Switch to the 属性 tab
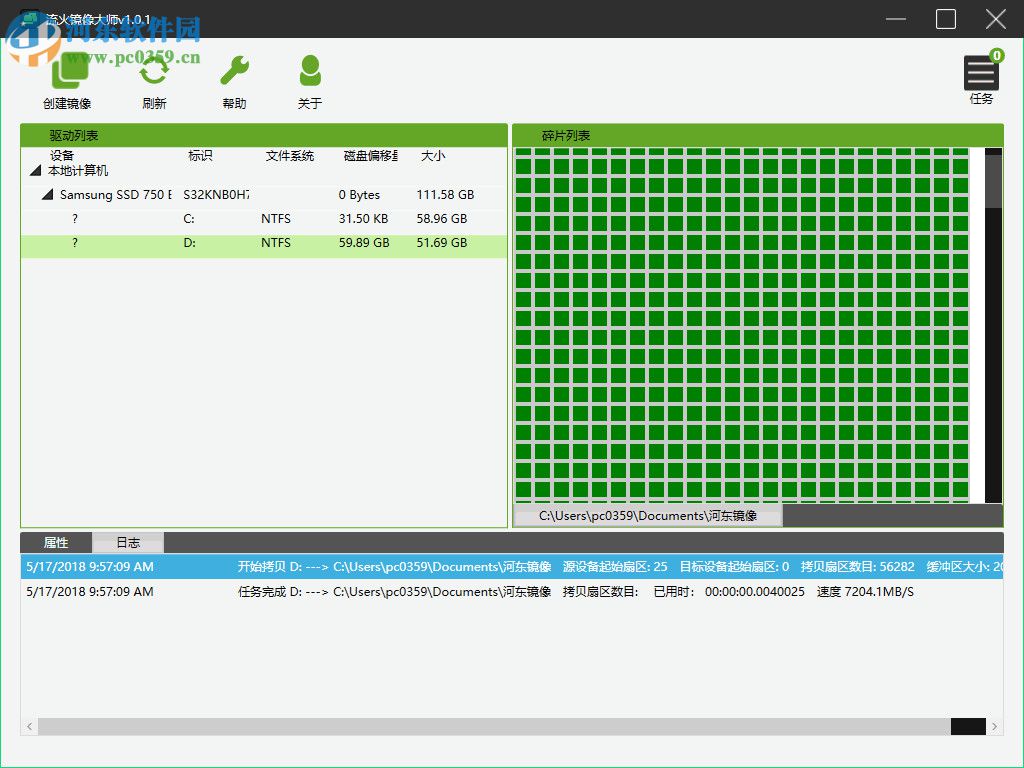The width and height of the screenshot is (1024, 768). click(56, 543)
